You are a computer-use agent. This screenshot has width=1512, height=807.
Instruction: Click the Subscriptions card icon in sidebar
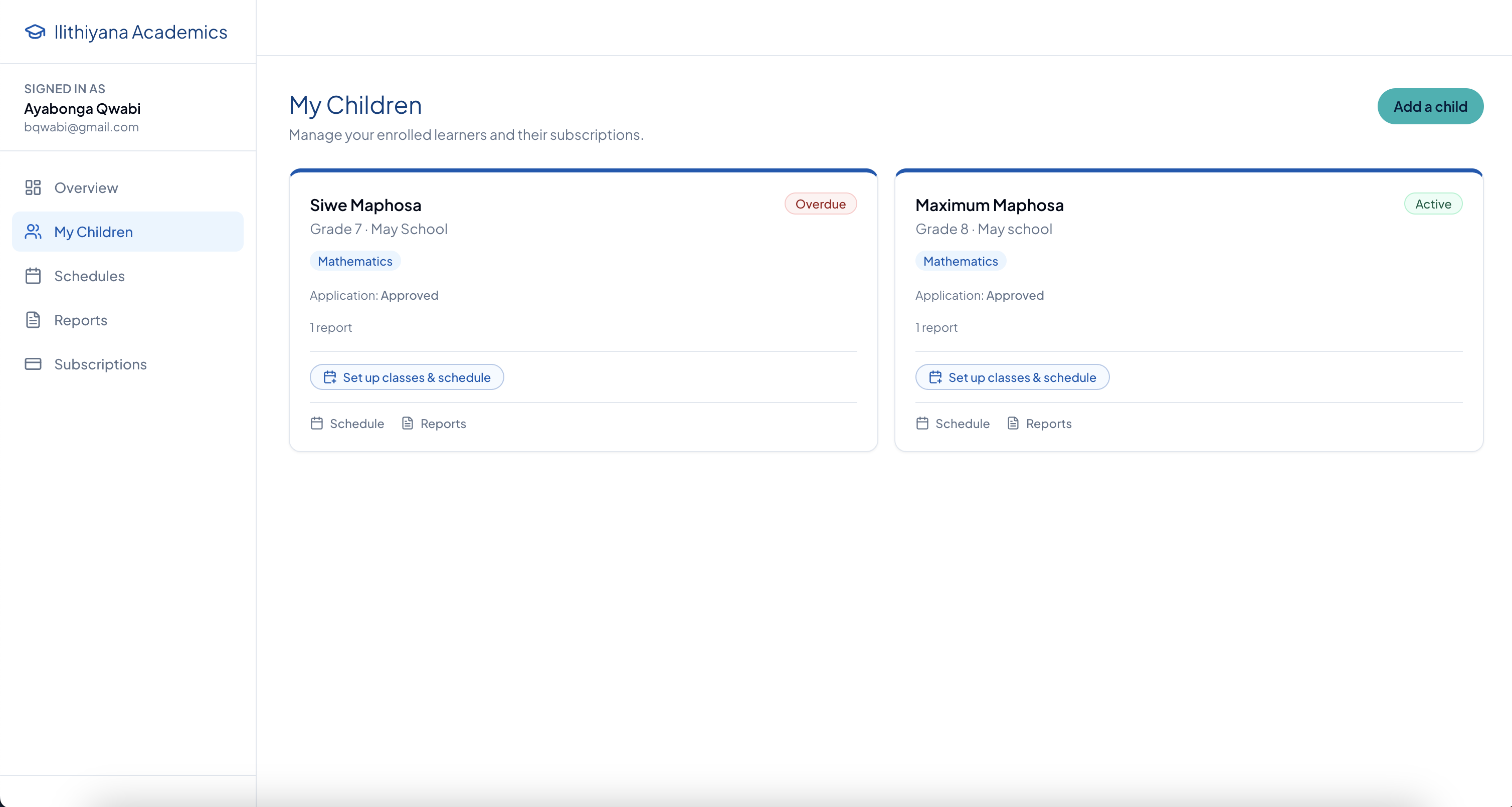tap(33, 364)
